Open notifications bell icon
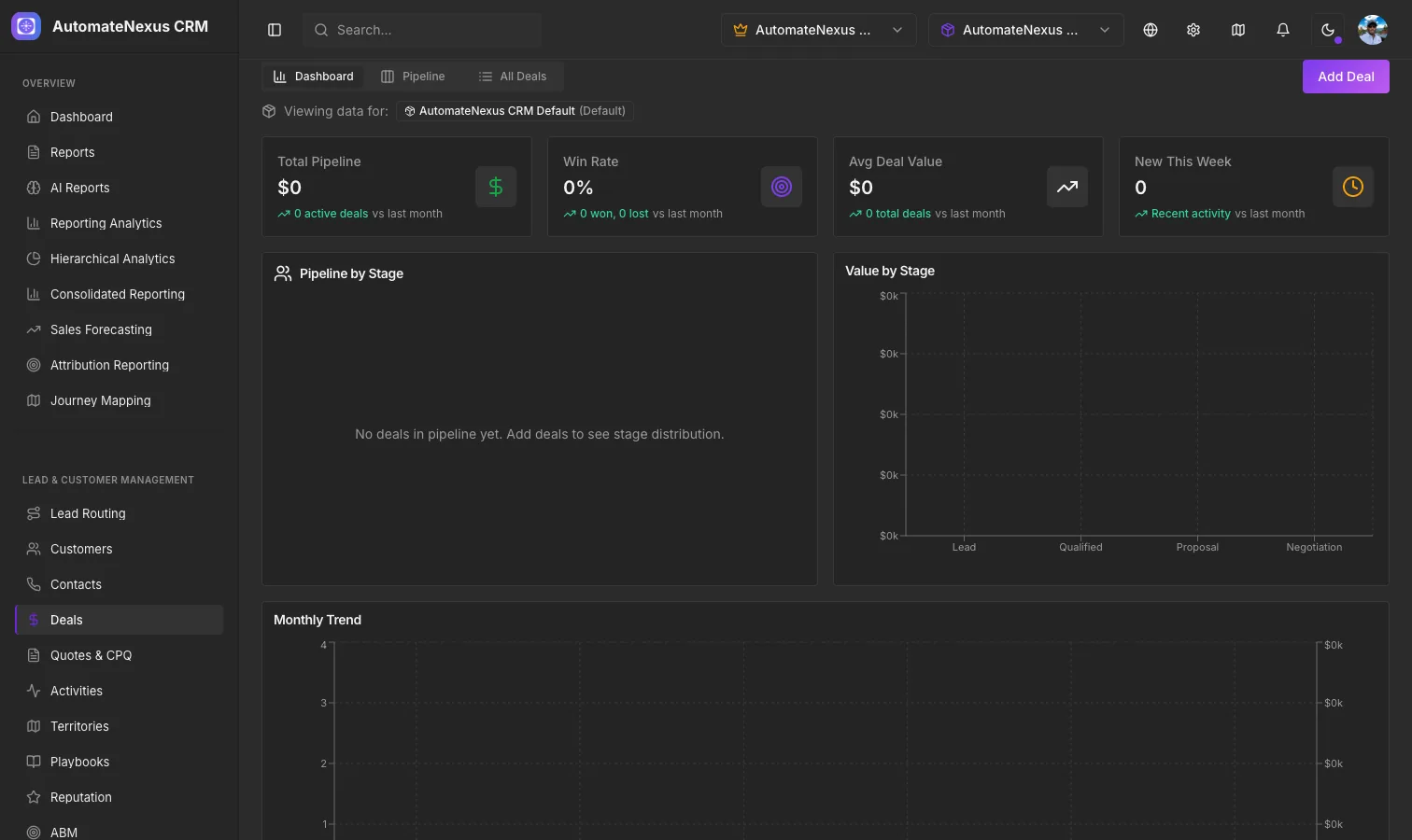This screenshot has height=840, width=1412. [x=1283, y=30]
